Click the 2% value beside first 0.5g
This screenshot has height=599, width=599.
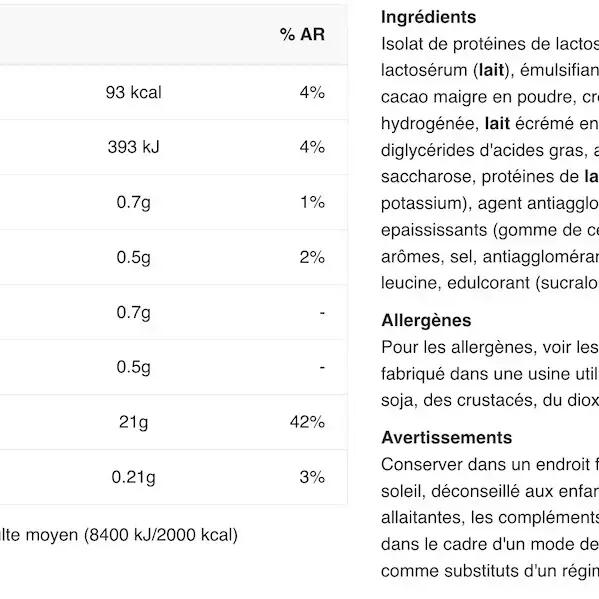(312, 257)
